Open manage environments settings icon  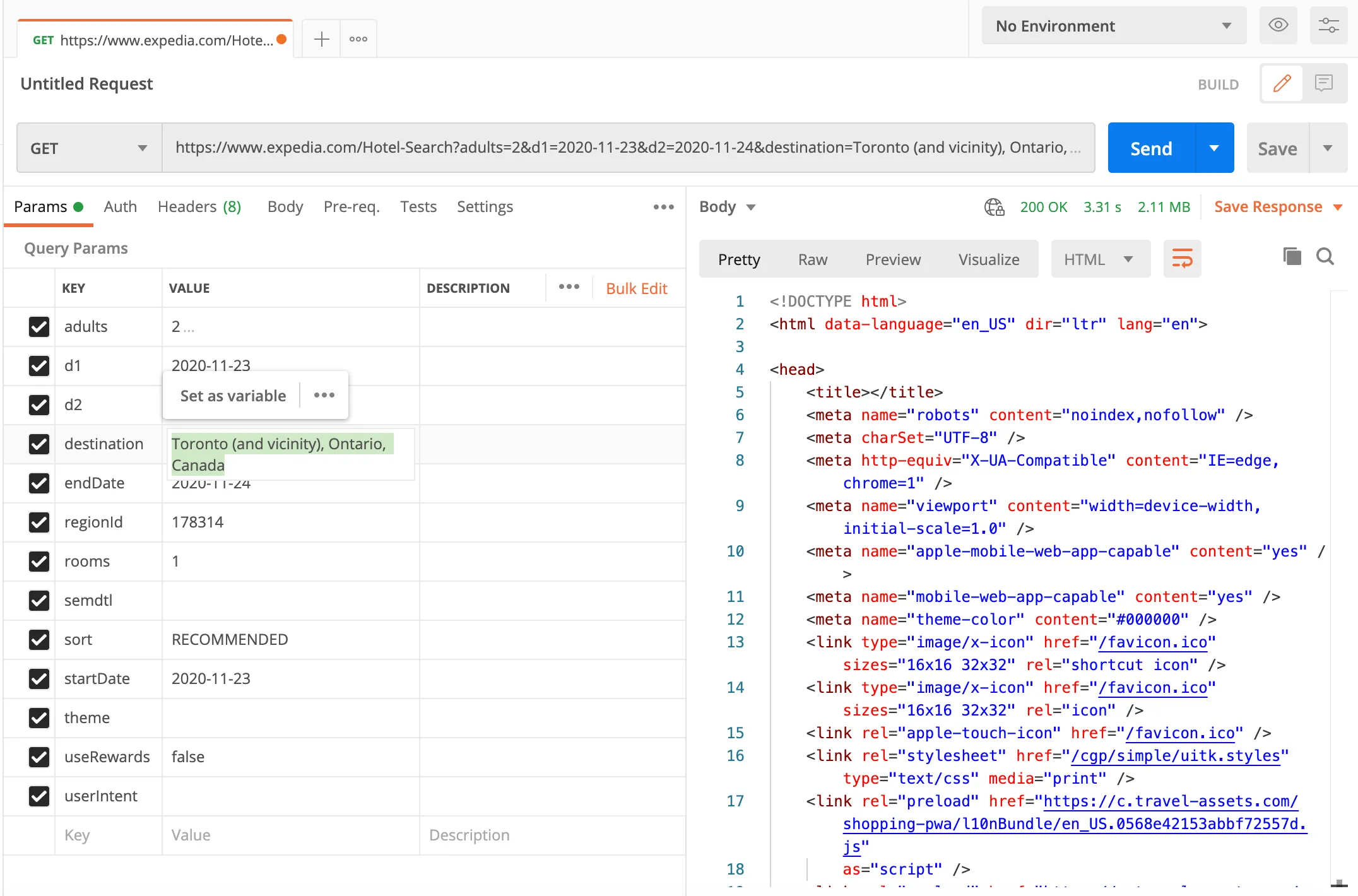[x=1328, y=25]
